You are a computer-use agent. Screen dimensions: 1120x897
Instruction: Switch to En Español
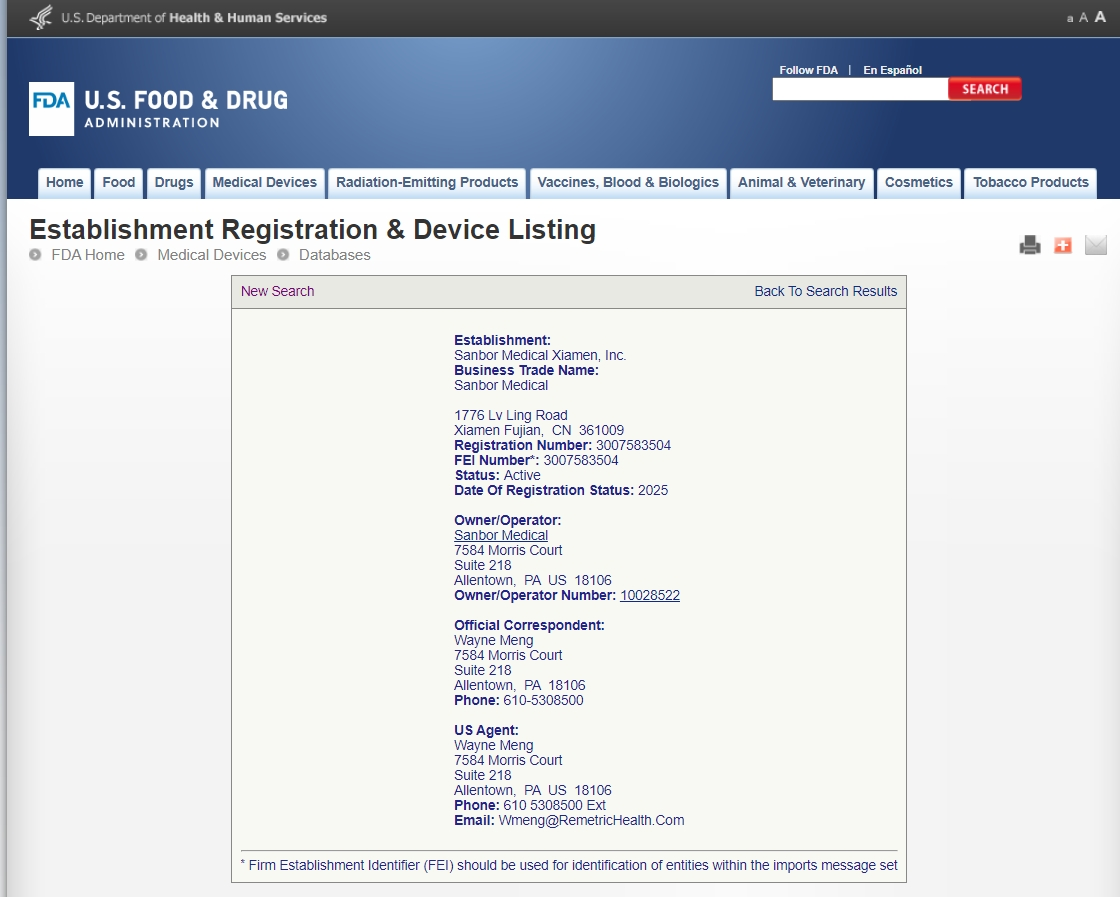892,70
